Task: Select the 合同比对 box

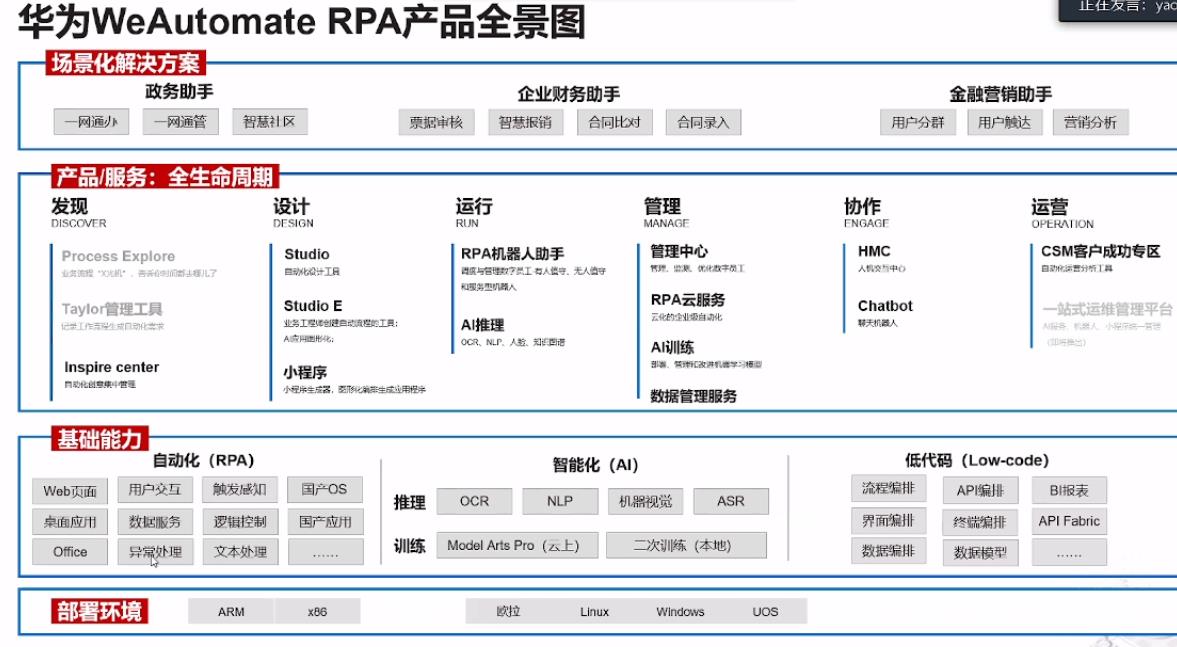Action: click(614, 123)
